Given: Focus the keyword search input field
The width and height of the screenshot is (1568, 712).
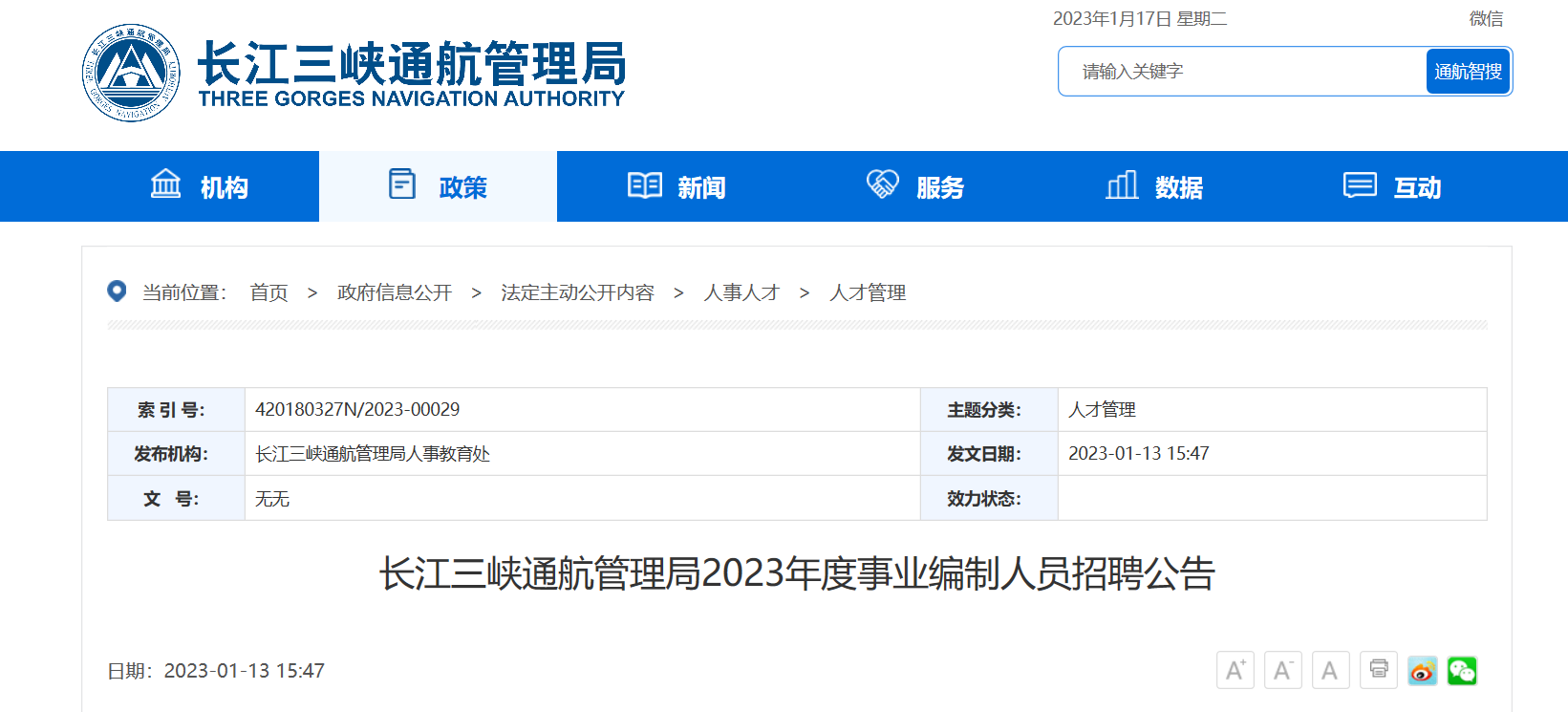Looking at the screenshot, I should [1242, 72].
